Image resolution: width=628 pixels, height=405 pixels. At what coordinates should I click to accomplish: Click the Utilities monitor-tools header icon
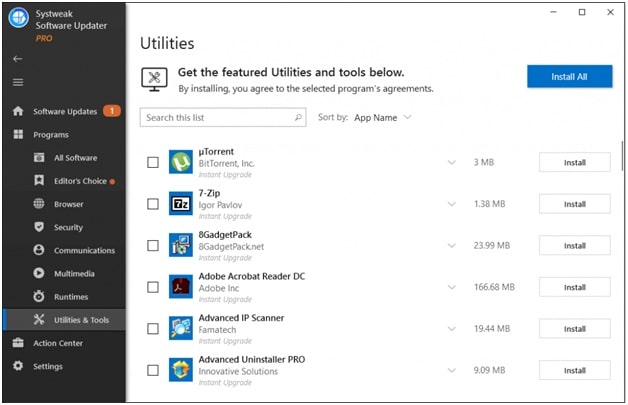(154, 79)
